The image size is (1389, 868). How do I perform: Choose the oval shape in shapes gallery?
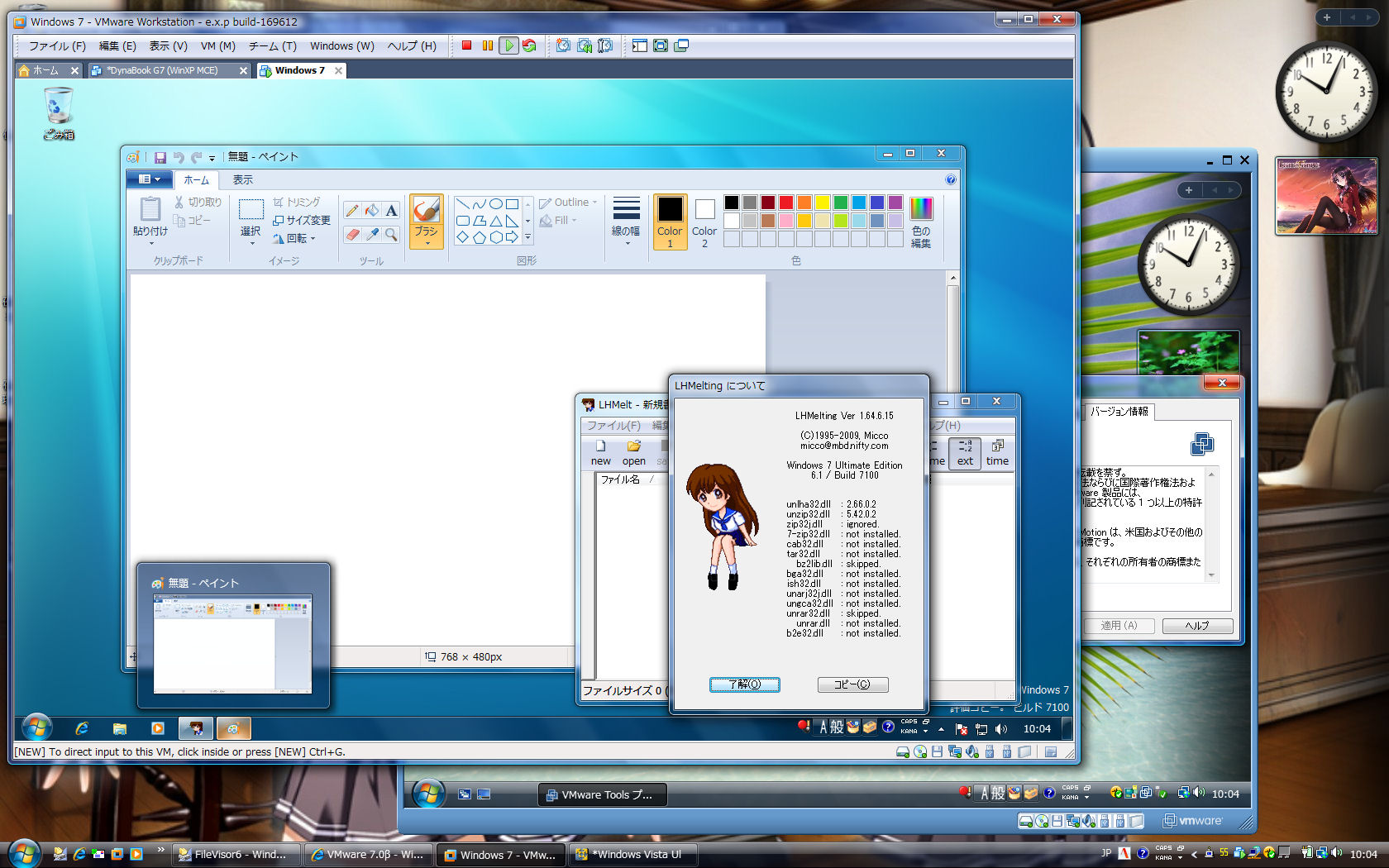coord(496,204)
